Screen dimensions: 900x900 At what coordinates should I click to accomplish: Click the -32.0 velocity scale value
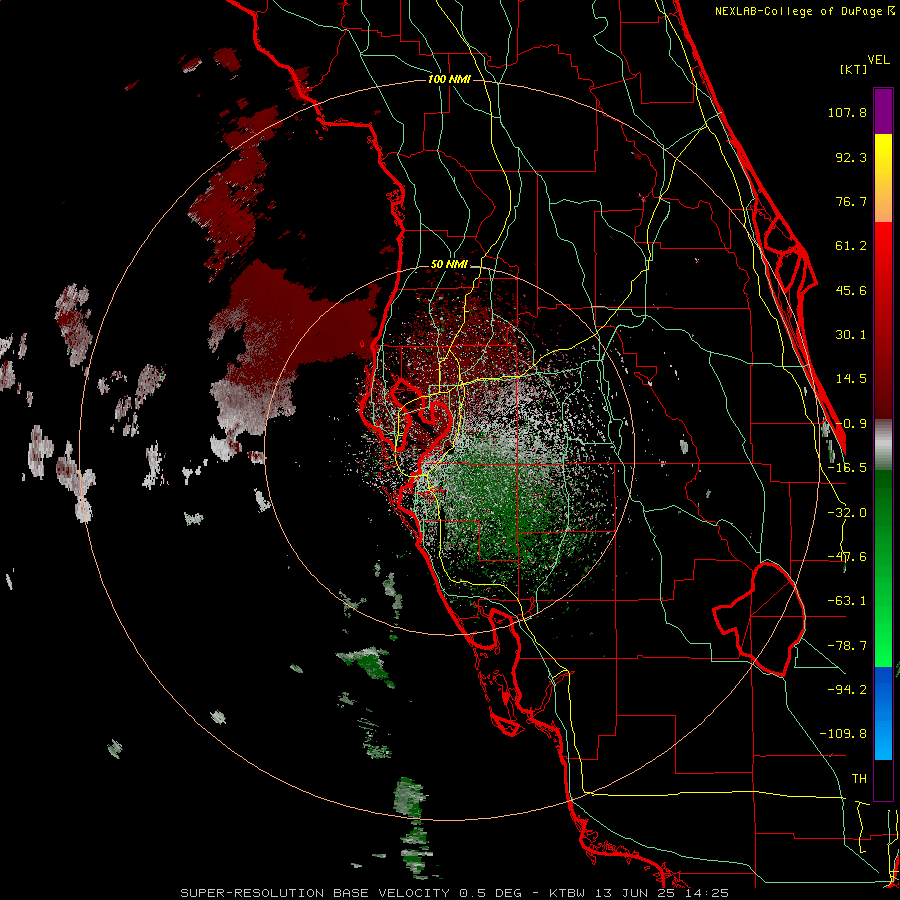(847, 513)
